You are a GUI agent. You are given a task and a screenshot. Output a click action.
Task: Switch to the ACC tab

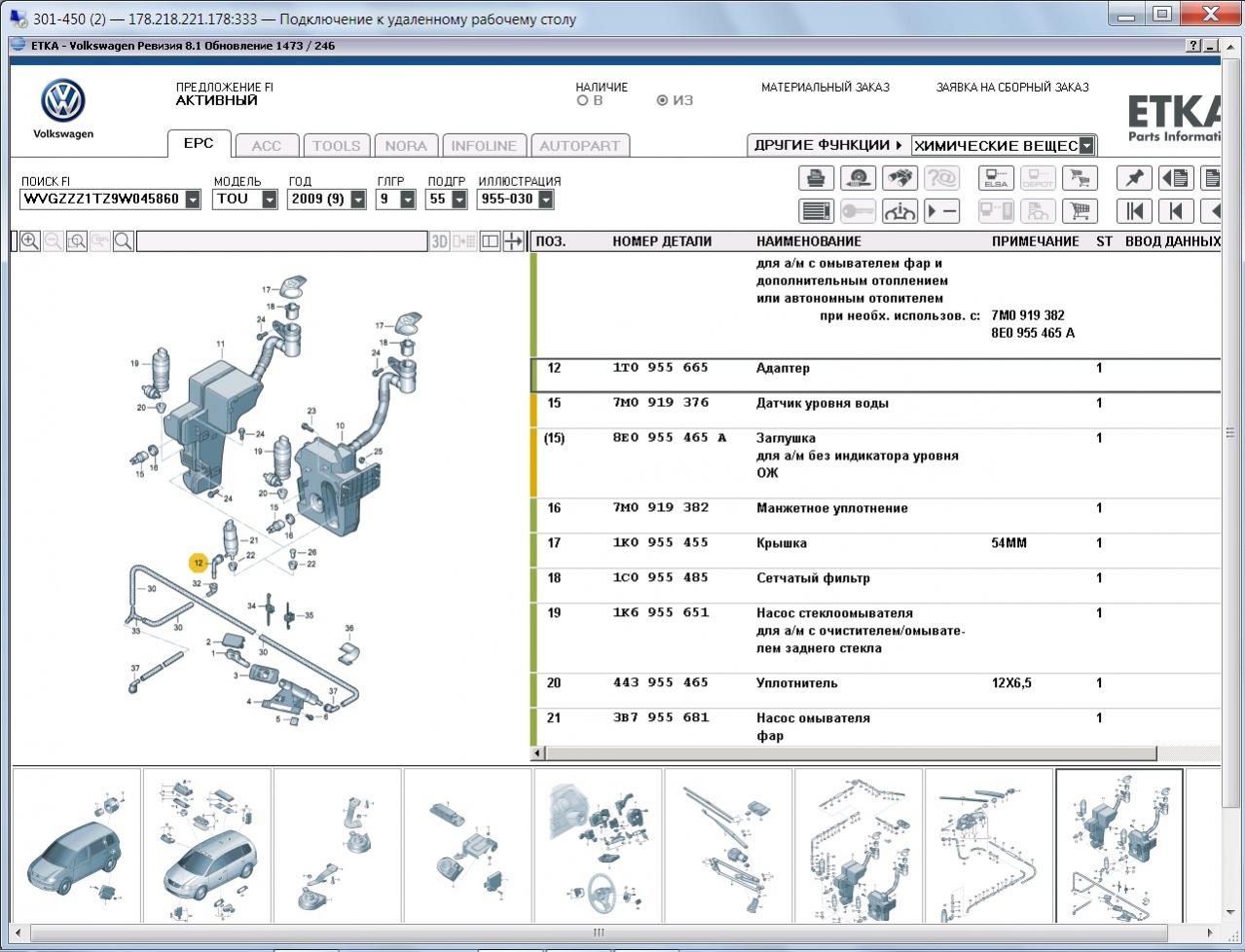click(267, 146)
